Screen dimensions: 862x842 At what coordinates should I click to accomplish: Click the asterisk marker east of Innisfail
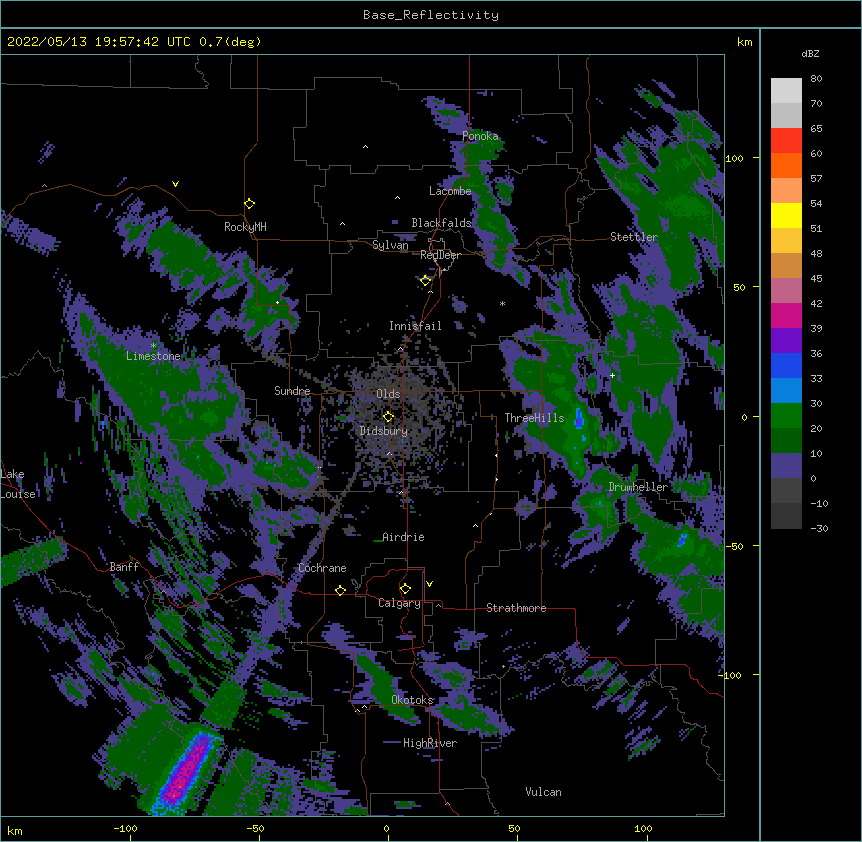point(502,304)
